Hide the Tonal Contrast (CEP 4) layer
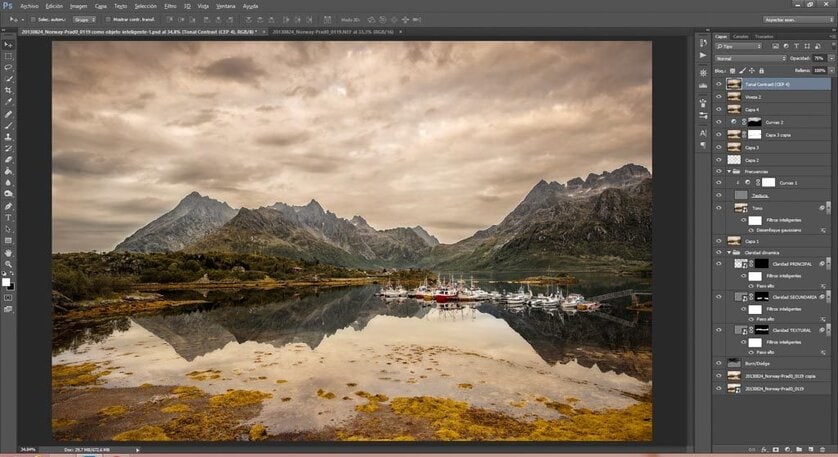 pyautogui.click(x=718, y=84)
